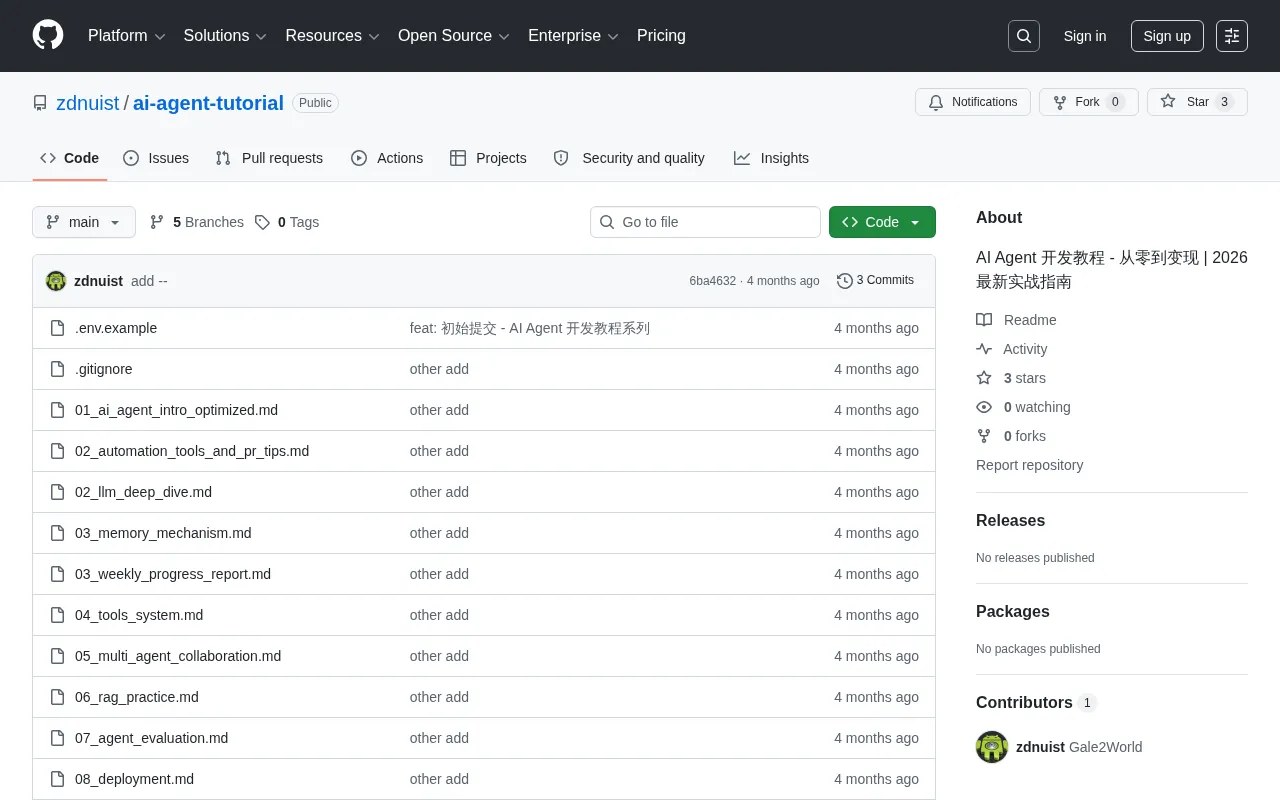Image resolution: width=1280 pixels, height=800 pixels.
Task: Switch to the Issues tab
Action: (156, 158)
